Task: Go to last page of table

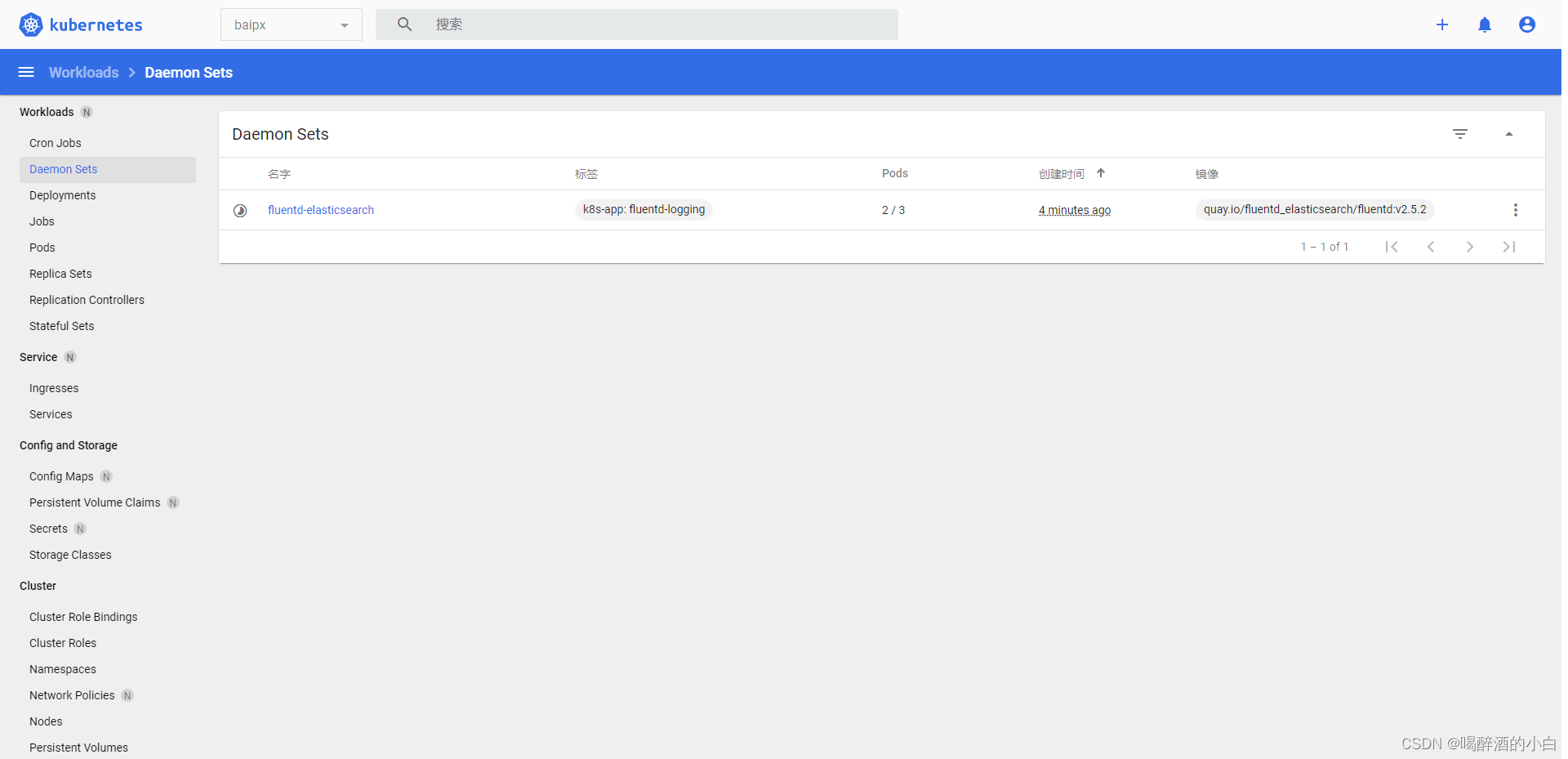Action: pos(1509,247)
